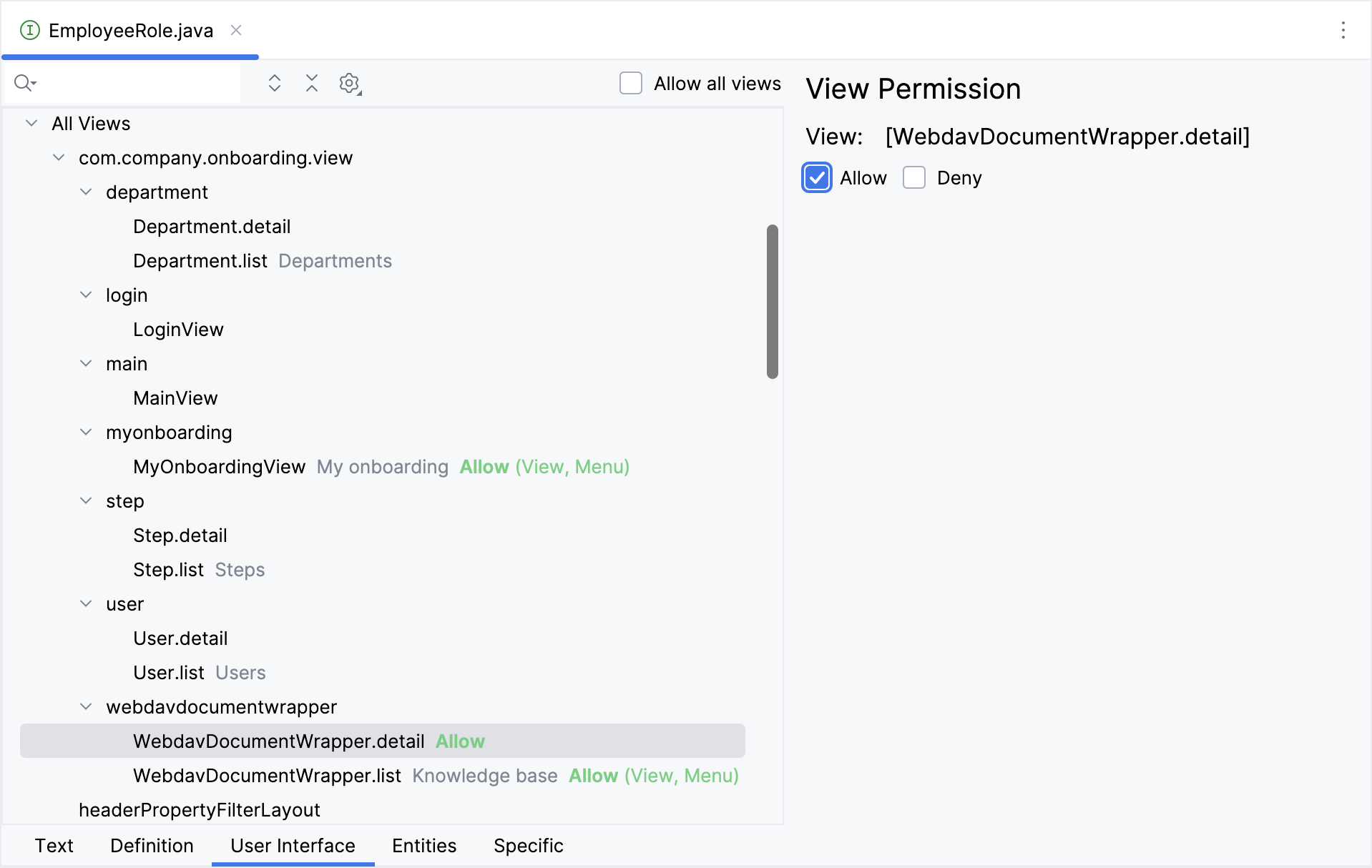Click the Collapse All icon in toolbar
Screen dimensions: 1372x868
(x=312, y=84)
